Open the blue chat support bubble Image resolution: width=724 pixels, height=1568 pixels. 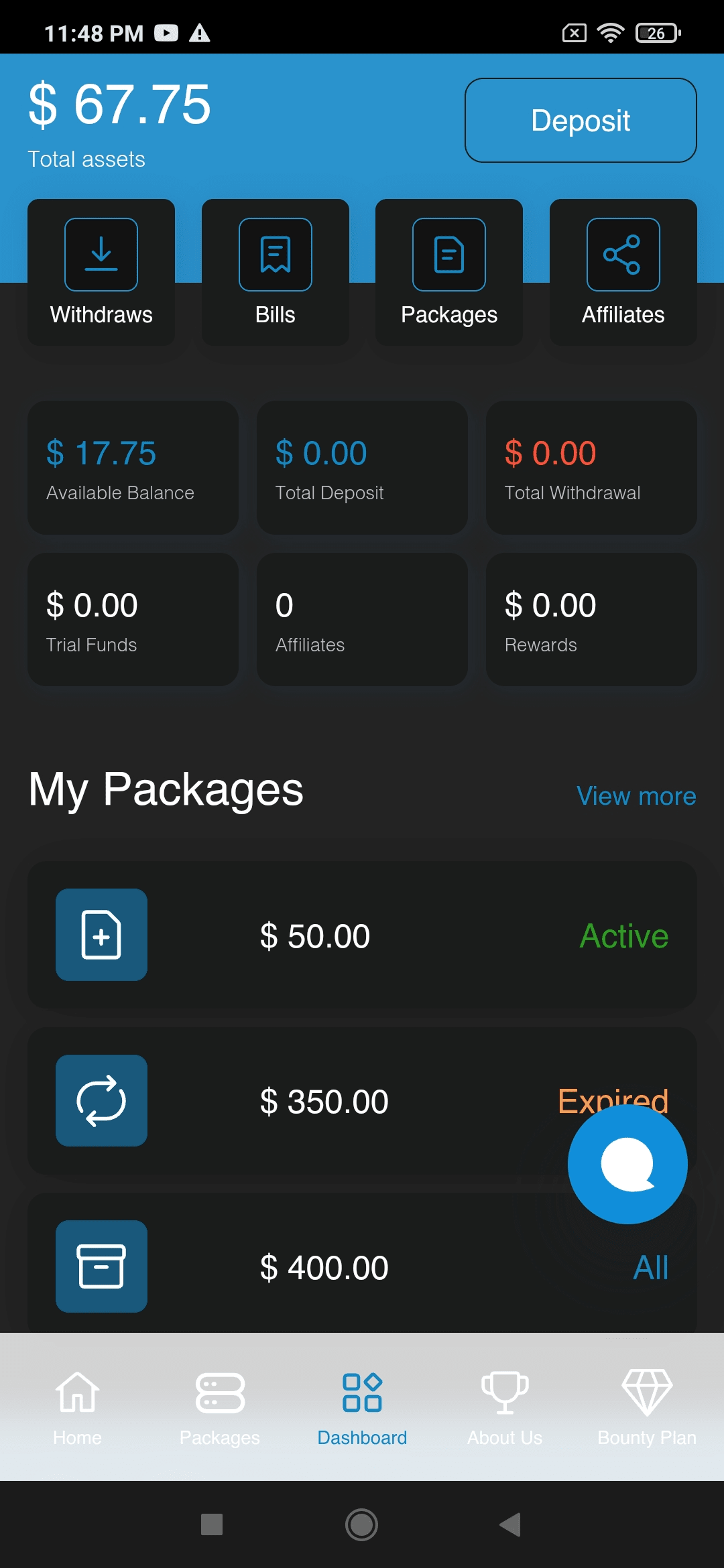click(x=627, y=1165)
